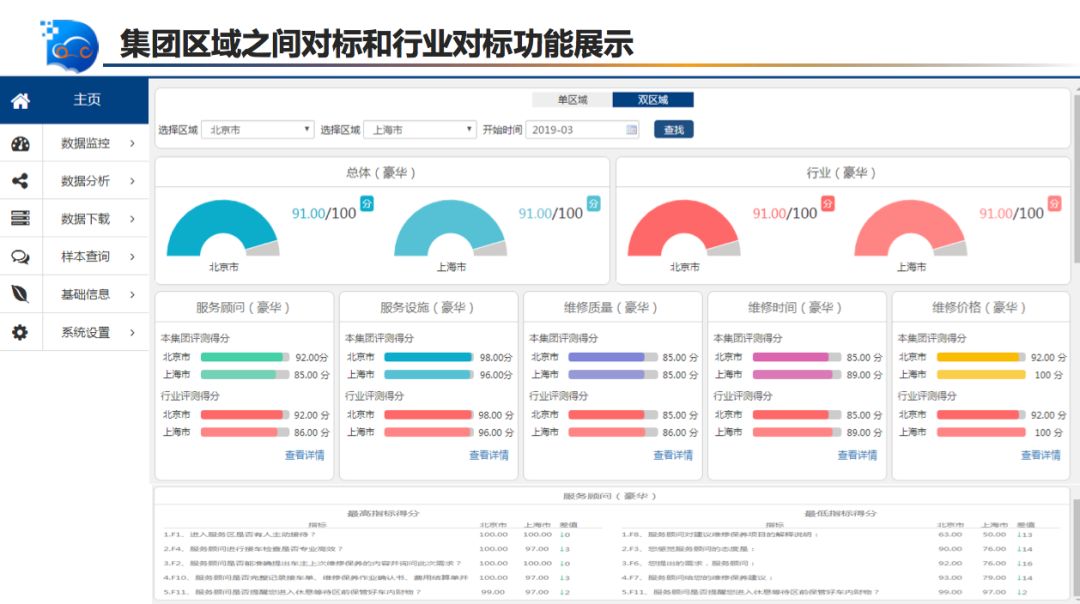Select 数据分析 menu item

click(x=85, y=181)
